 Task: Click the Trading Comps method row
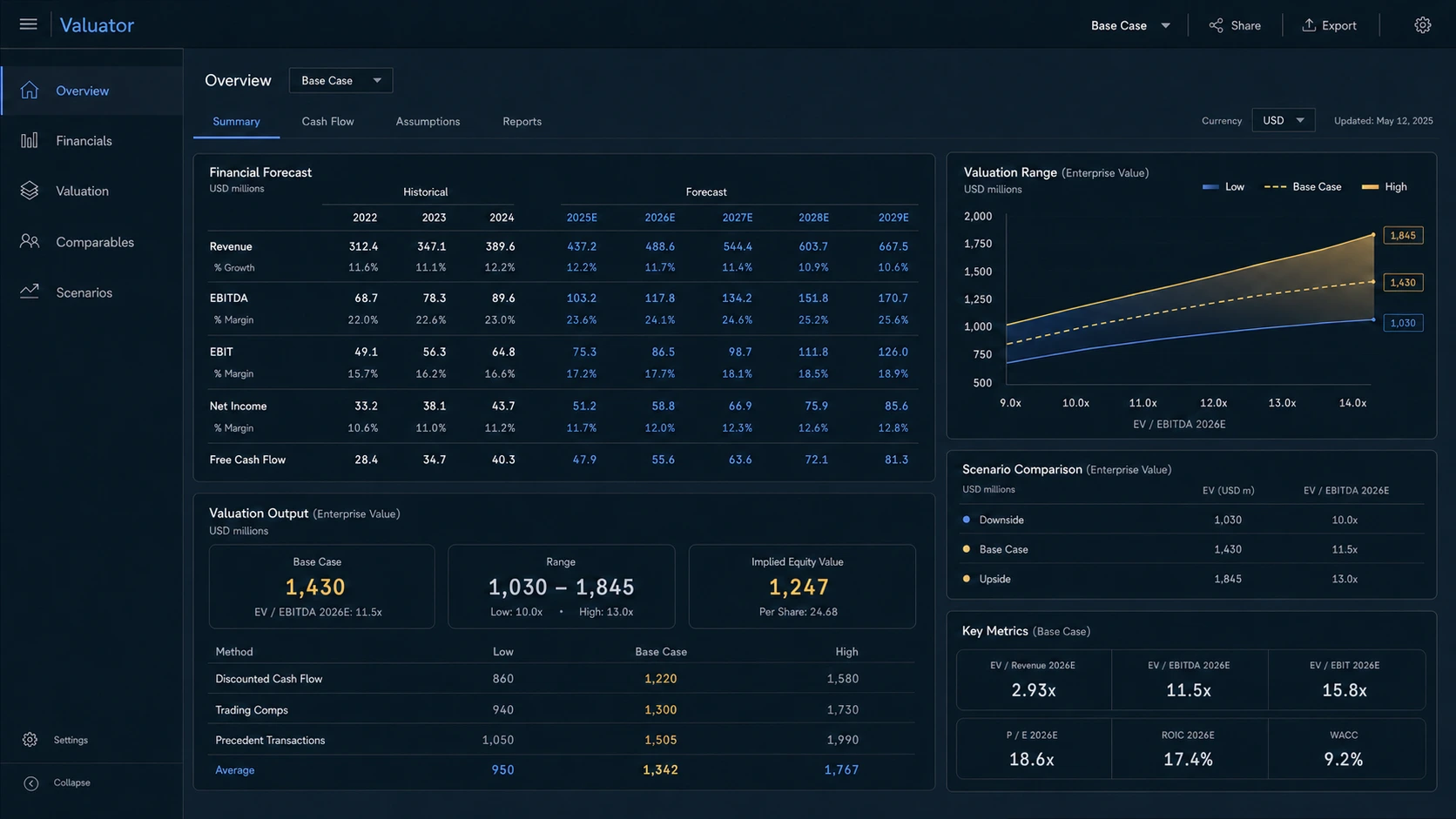561,709
